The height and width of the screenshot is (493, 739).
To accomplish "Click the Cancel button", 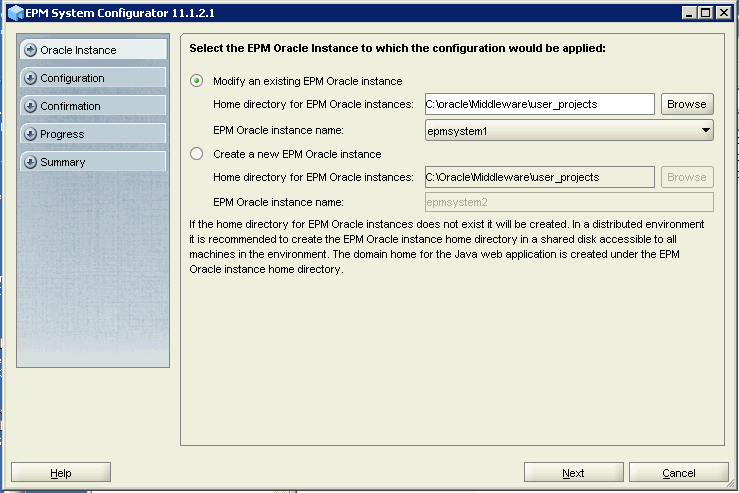I will tap(679, 473).
